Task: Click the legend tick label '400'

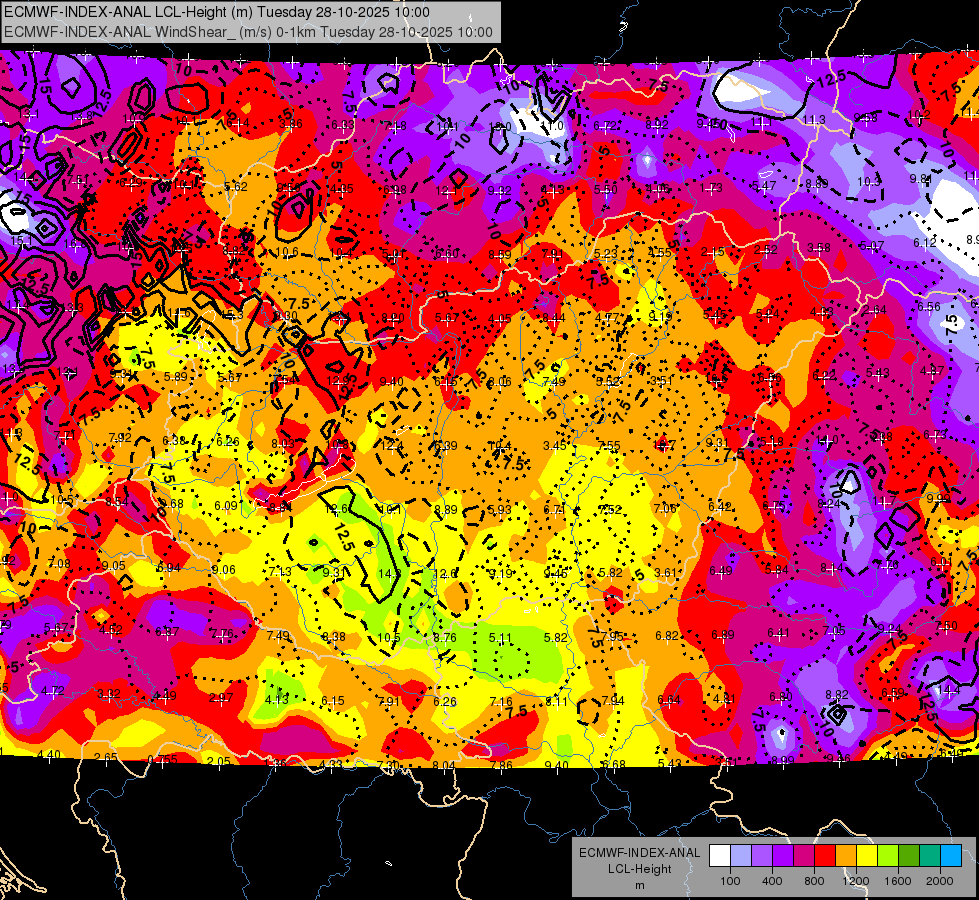Action: tap(772, 881)
